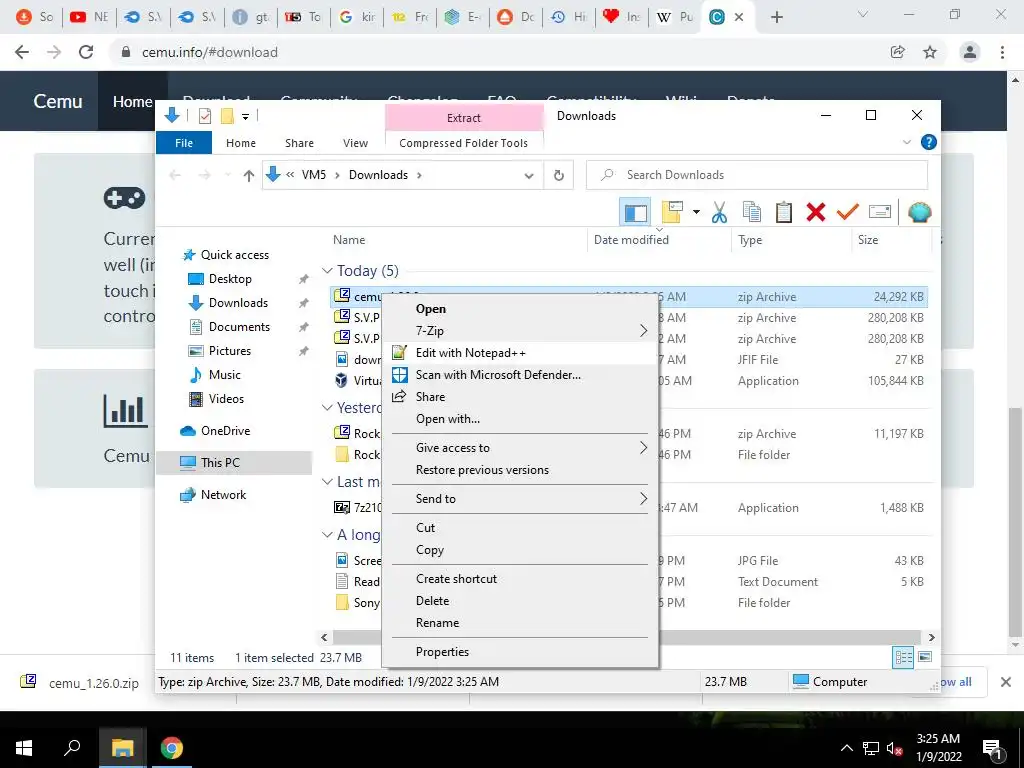This screenshot has height=768, width=1024.
Task: Collapse the Last month group chevron
Action: [327, 482]
